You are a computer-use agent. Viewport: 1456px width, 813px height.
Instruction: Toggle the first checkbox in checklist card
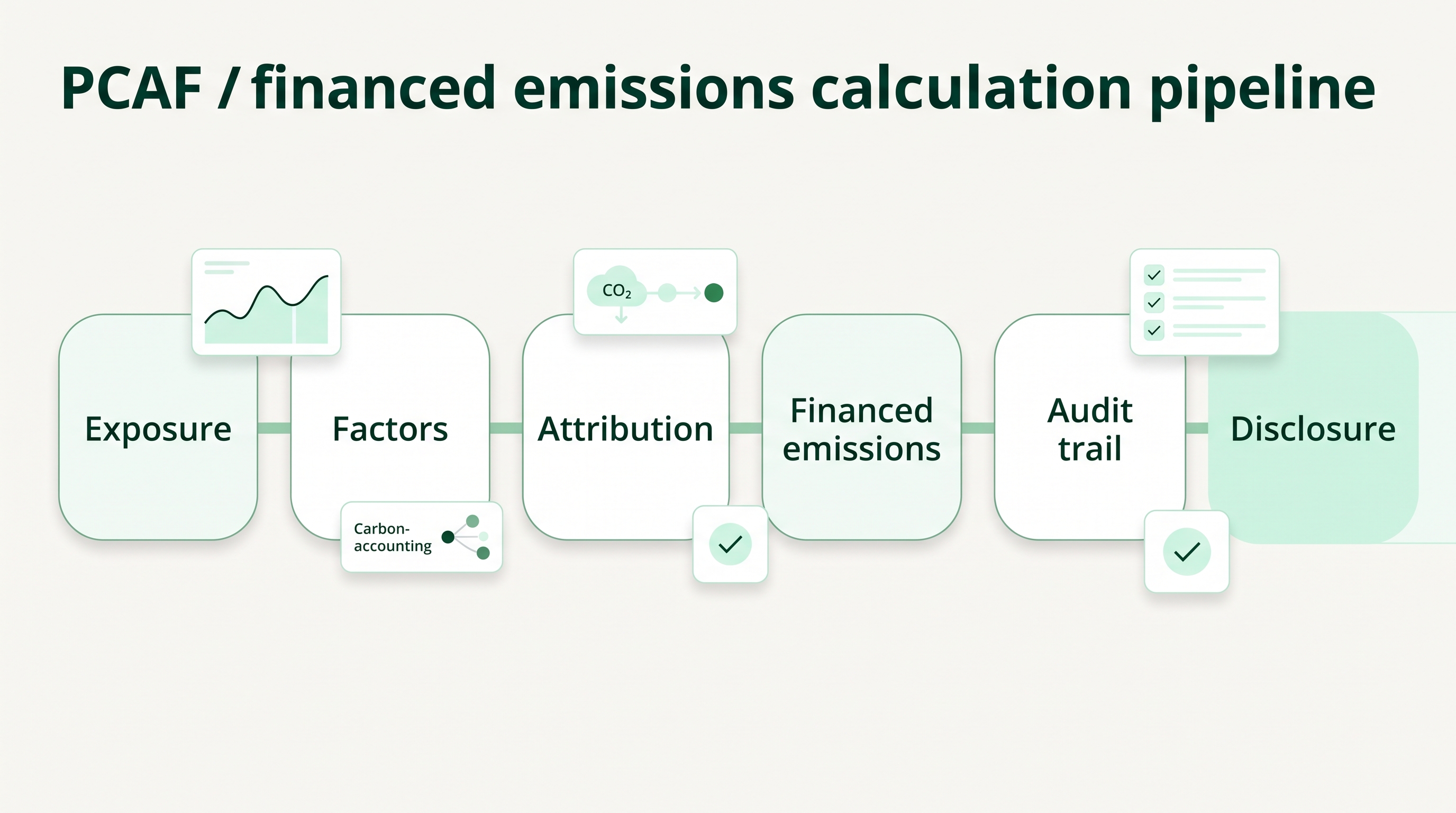[1154, 275]
